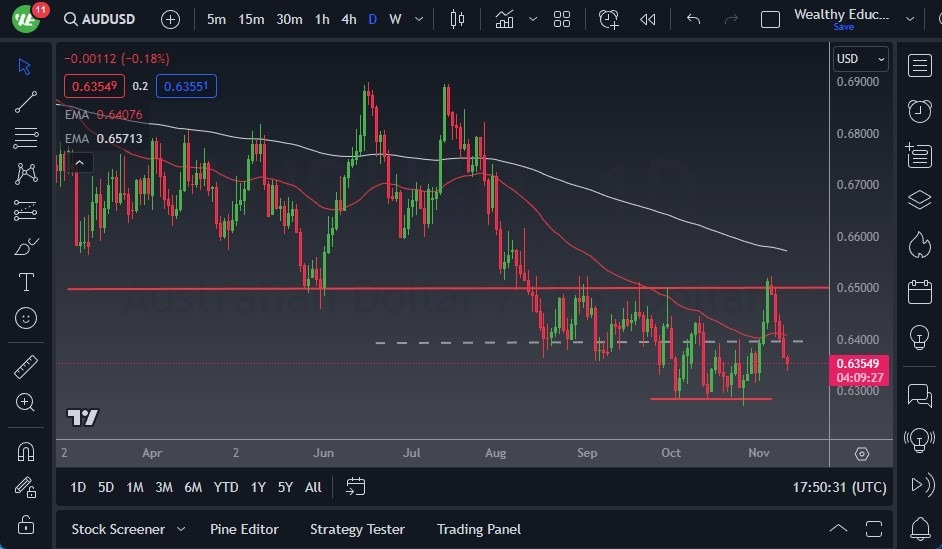Create an alert with the clock-plus icon

coord(609,19)
